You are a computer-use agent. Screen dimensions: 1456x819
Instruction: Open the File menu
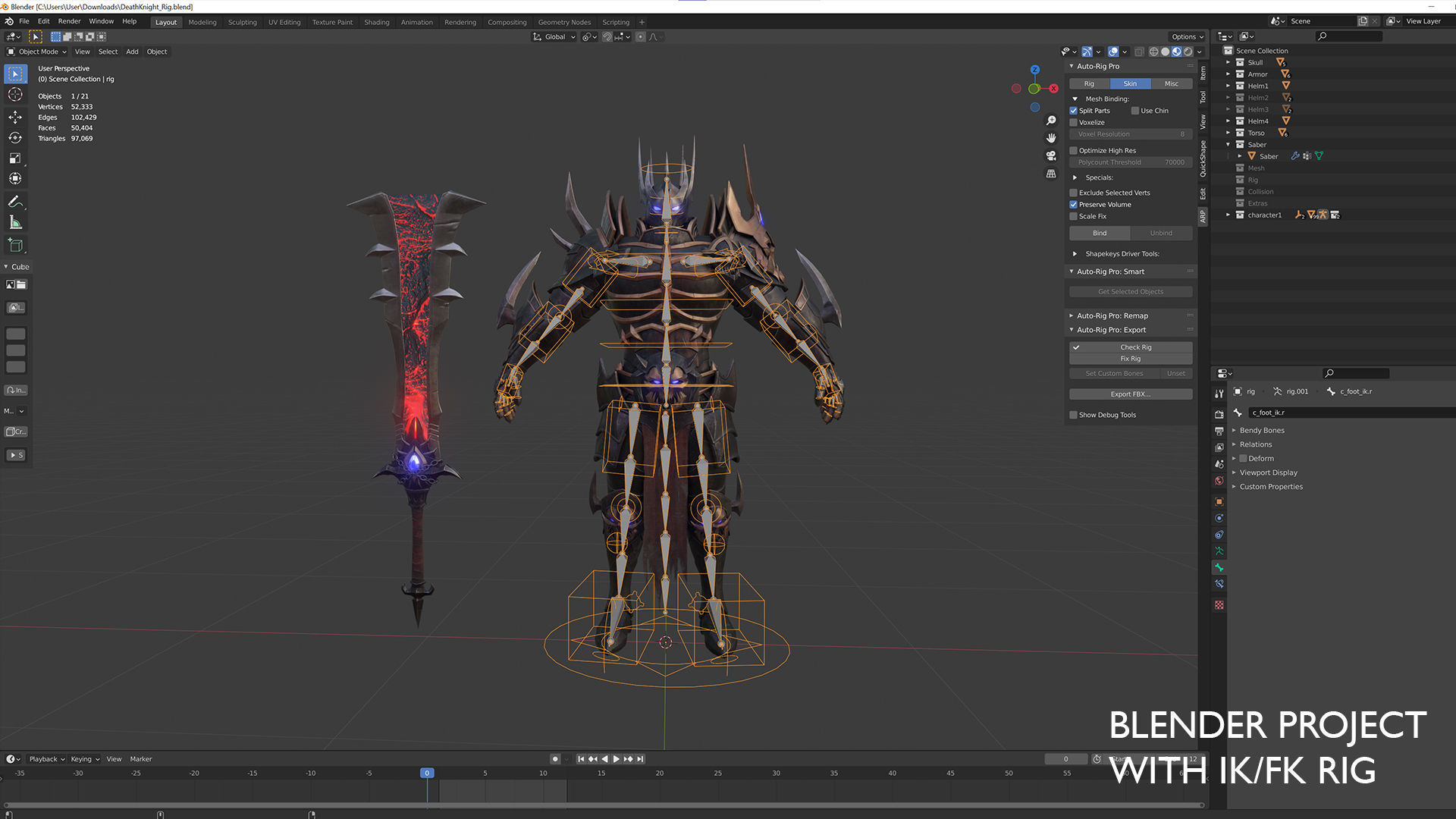[x=24, y=21]
